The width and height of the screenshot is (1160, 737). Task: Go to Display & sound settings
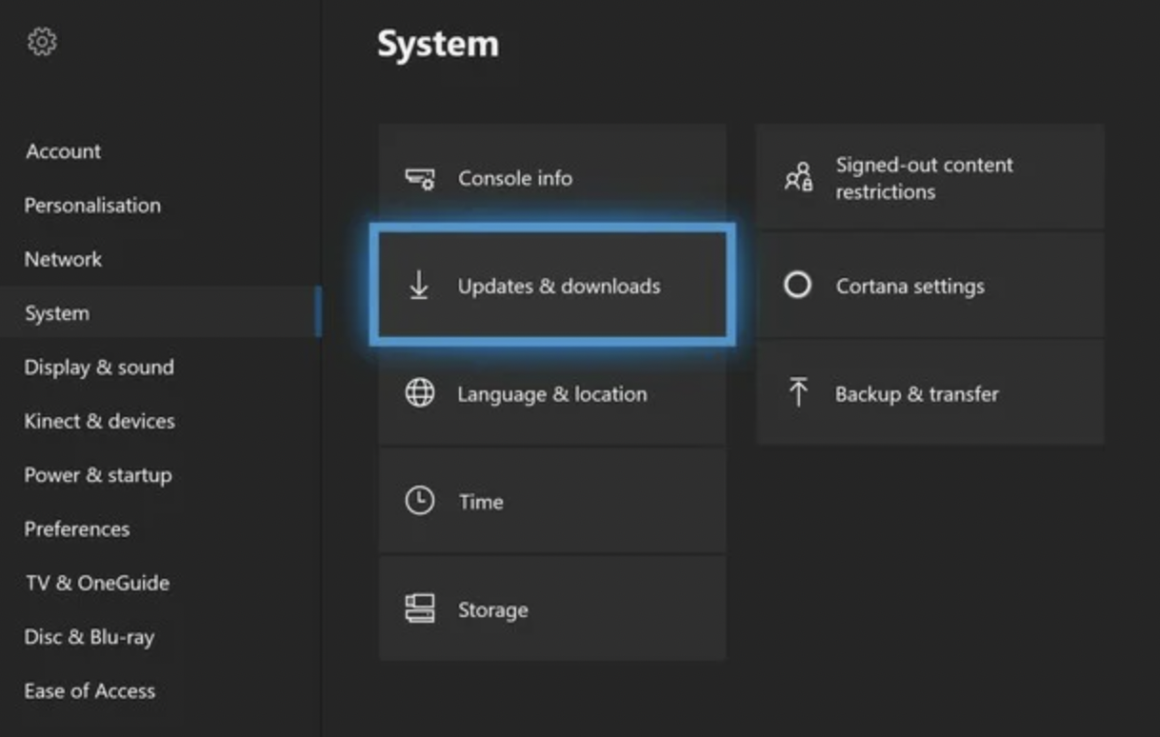(x=98, y=367)
